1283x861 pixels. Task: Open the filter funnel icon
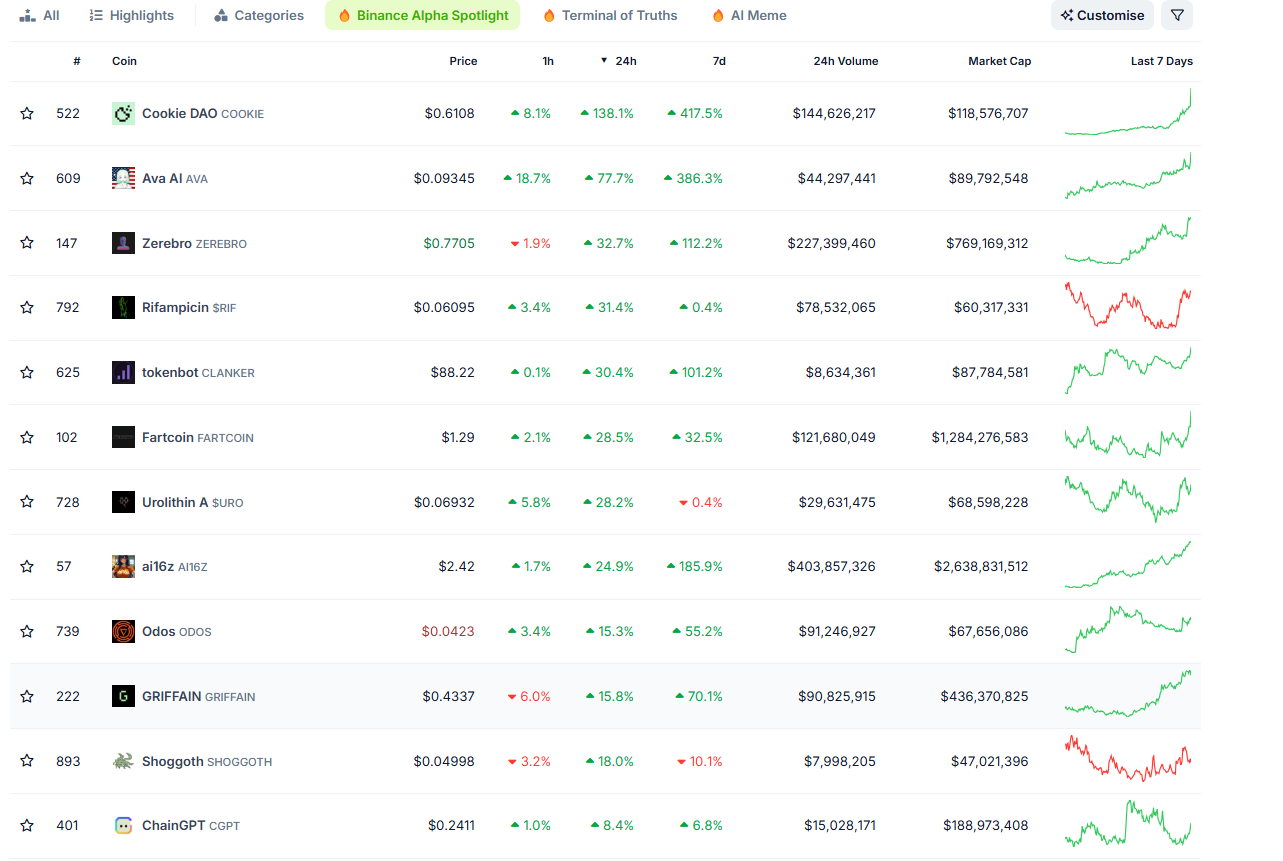(1177, 15)
